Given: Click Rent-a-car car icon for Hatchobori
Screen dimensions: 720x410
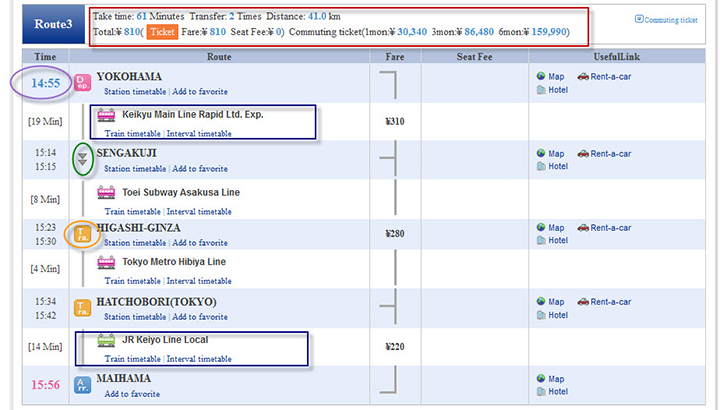Looking at the screenshot, I should pyautogui.click(x=583, y=302).
